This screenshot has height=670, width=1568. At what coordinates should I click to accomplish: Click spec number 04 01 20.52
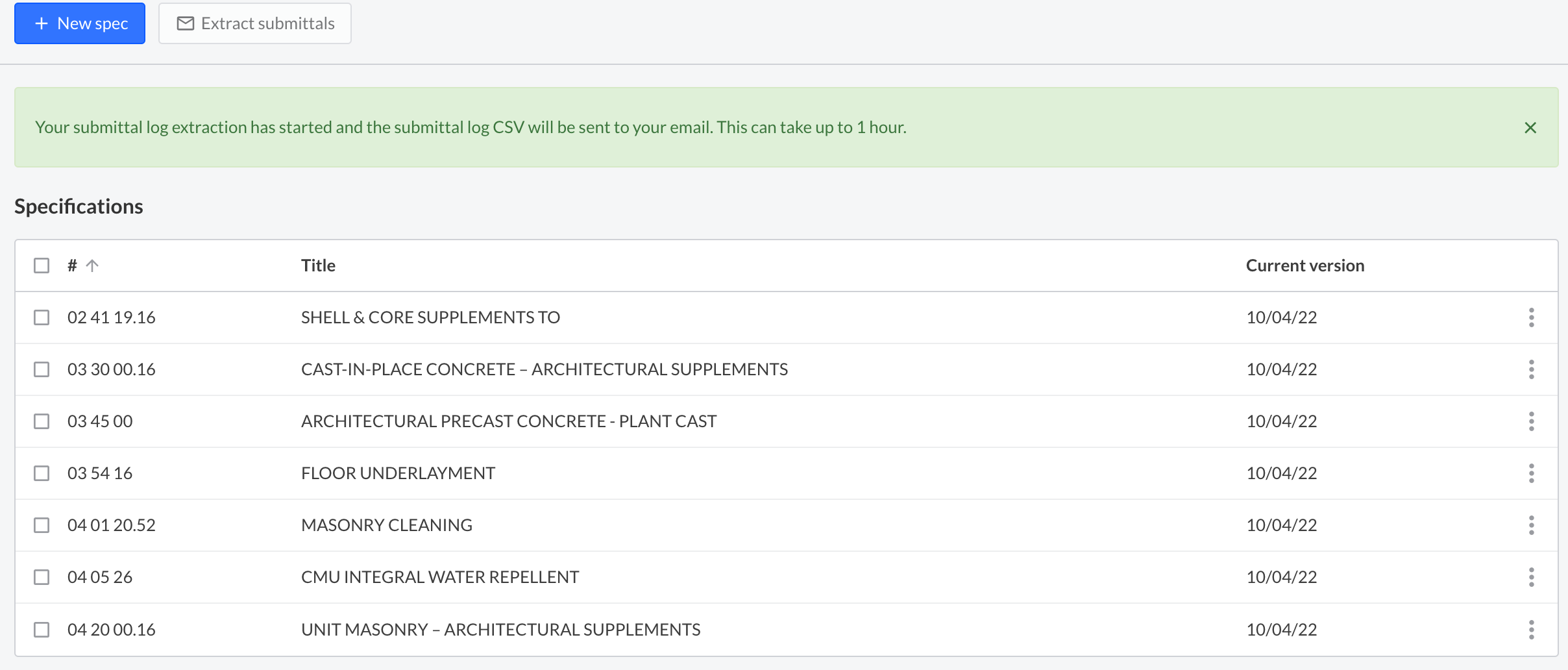pyautogui.click(x=112, y=525)
